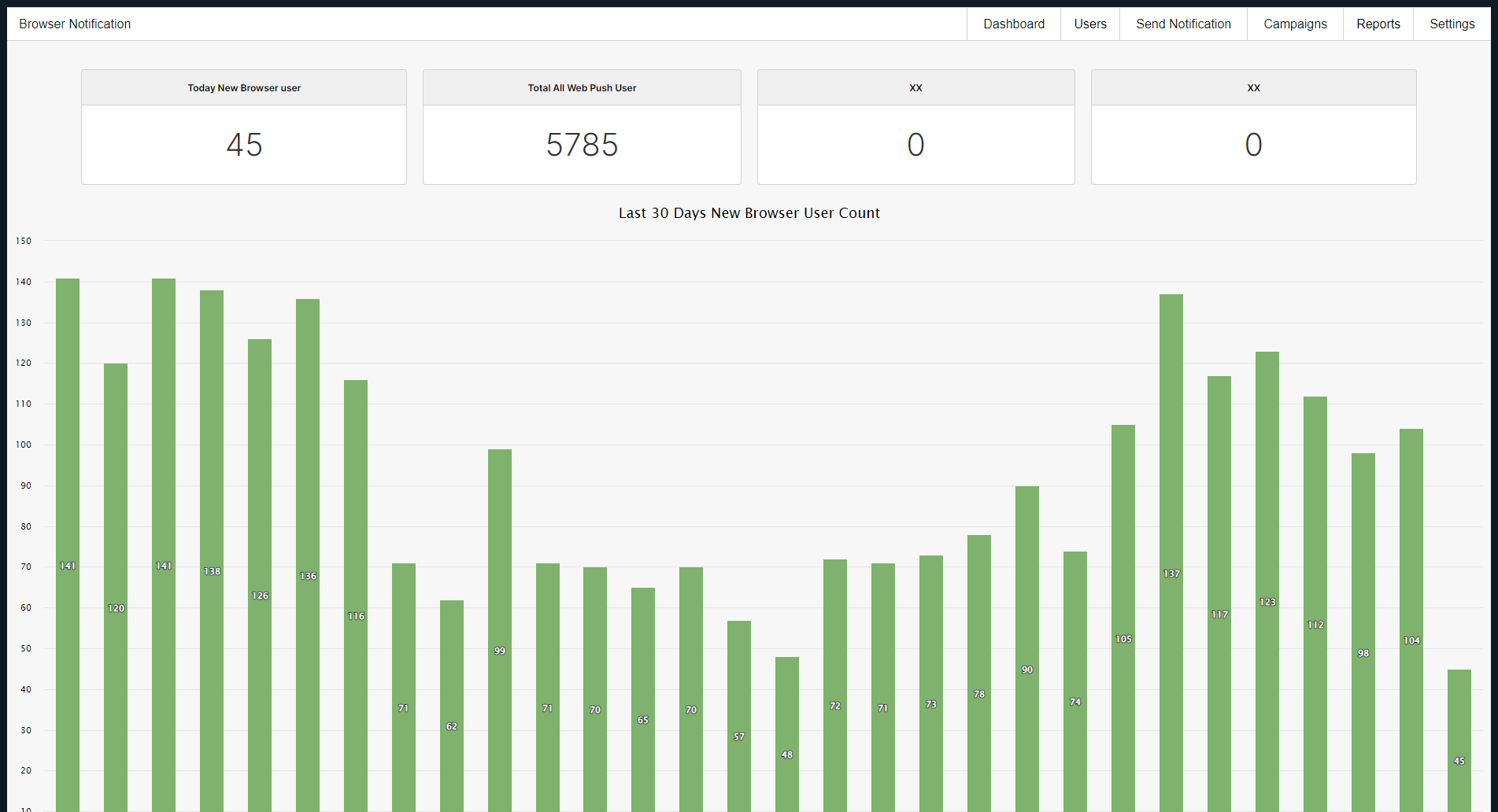Viewport: 1498px width, 812px height.
Task: Select the Total All Web Push User header
Action: click(582, 88)
